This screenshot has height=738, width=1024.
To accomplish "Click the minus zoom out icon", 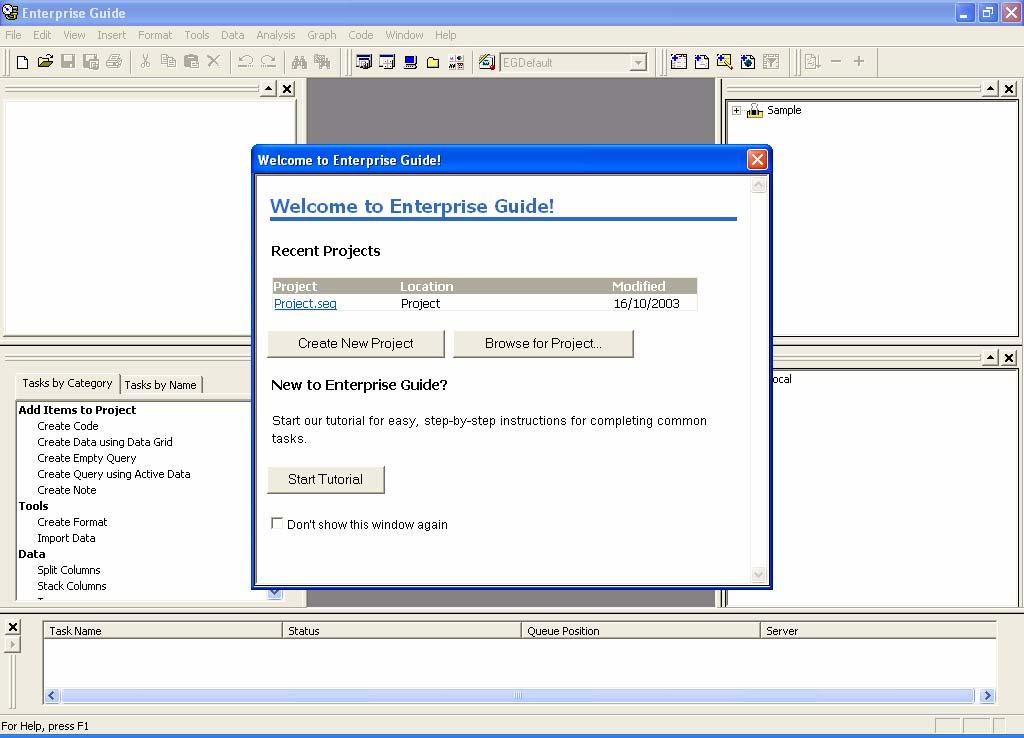I will [x=836, y=62].
